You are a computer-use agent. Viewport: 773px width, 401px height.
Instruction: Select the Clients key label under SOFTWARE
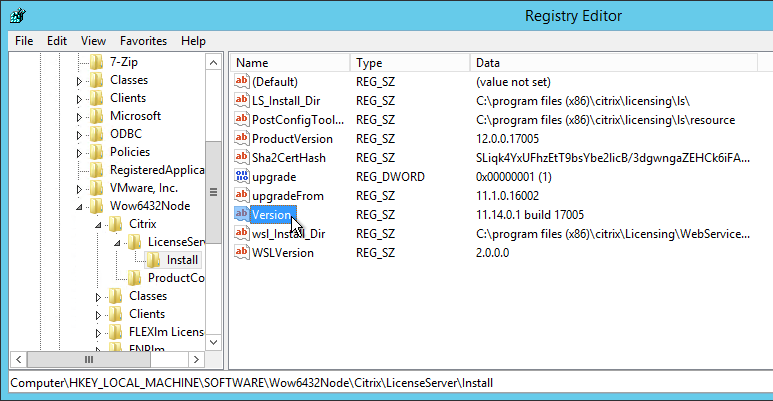point(128,98)
